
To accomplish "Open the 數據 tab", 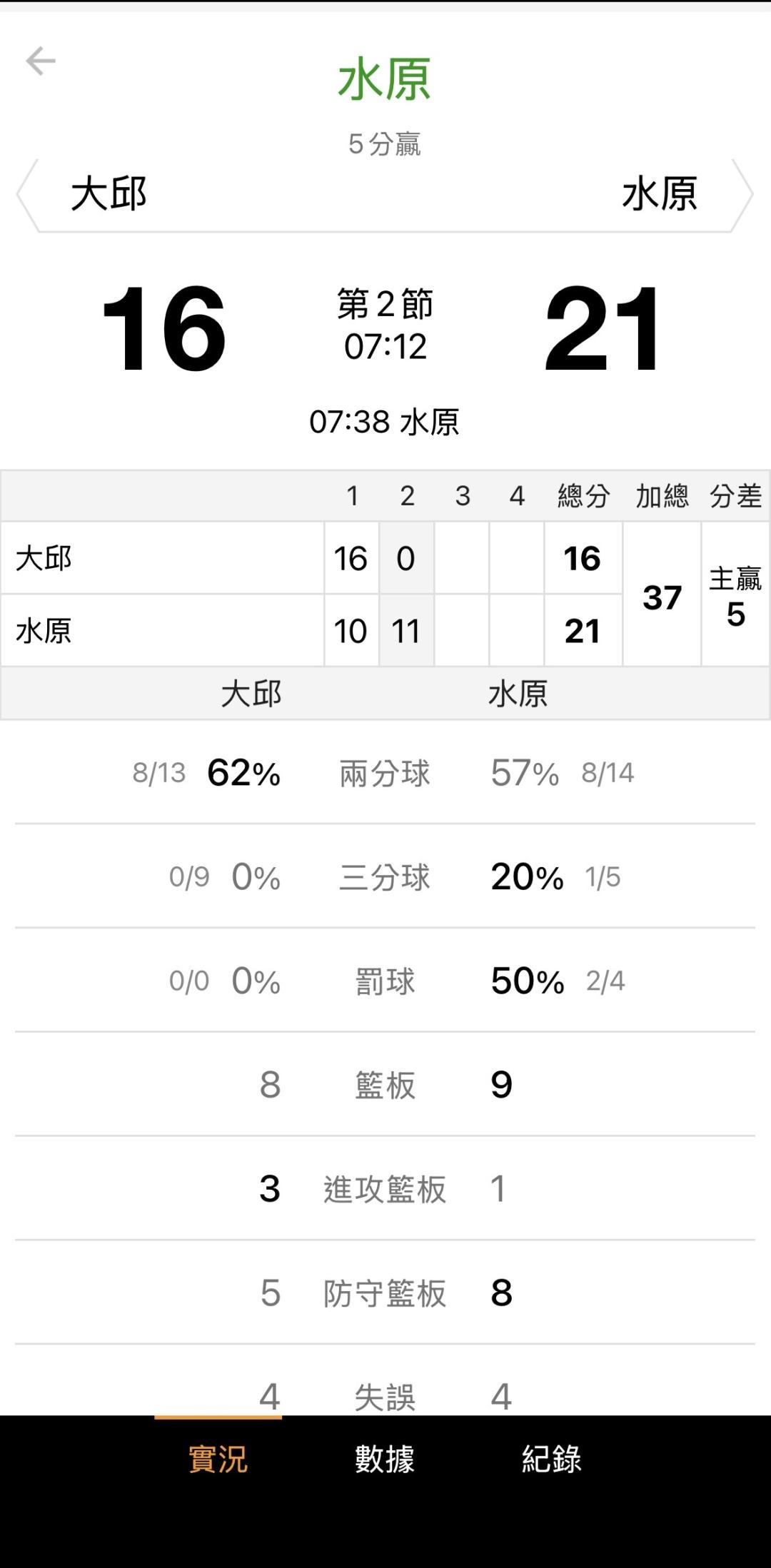I will 385,1459.
